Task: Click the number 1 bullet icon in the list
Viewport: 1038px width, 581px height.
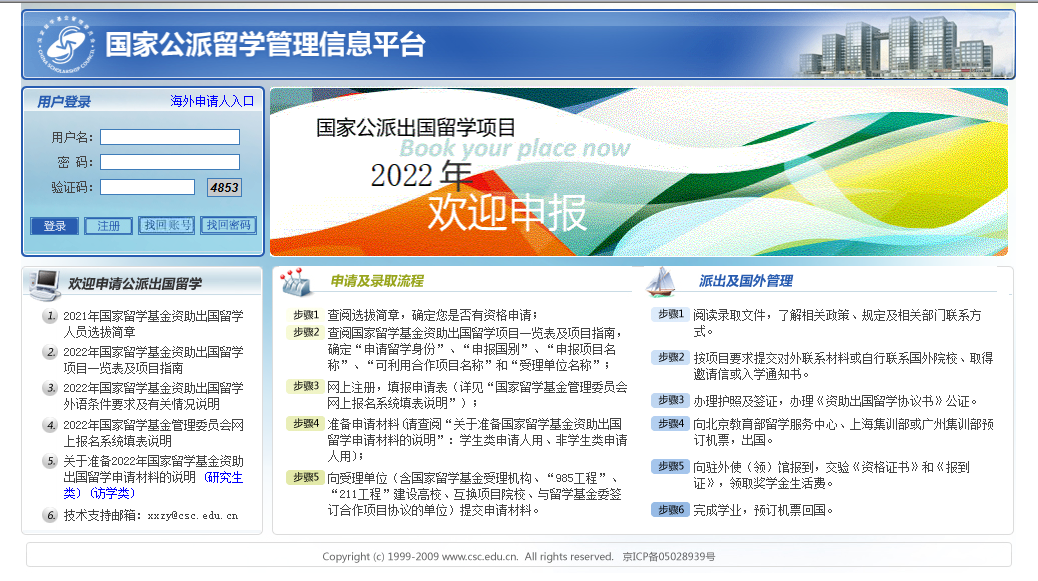Action: pos(50,316)
